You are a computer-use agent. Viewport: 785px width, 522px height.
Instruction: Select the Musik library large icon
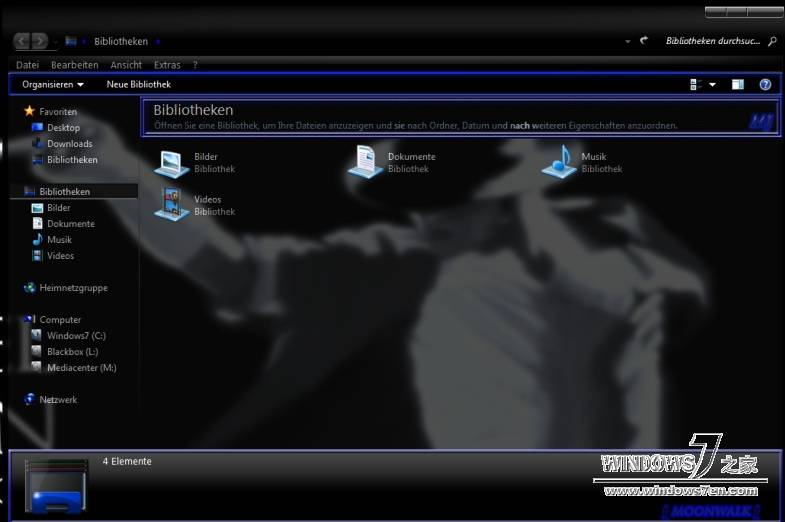pyautogui.click(x=559, y=162)
